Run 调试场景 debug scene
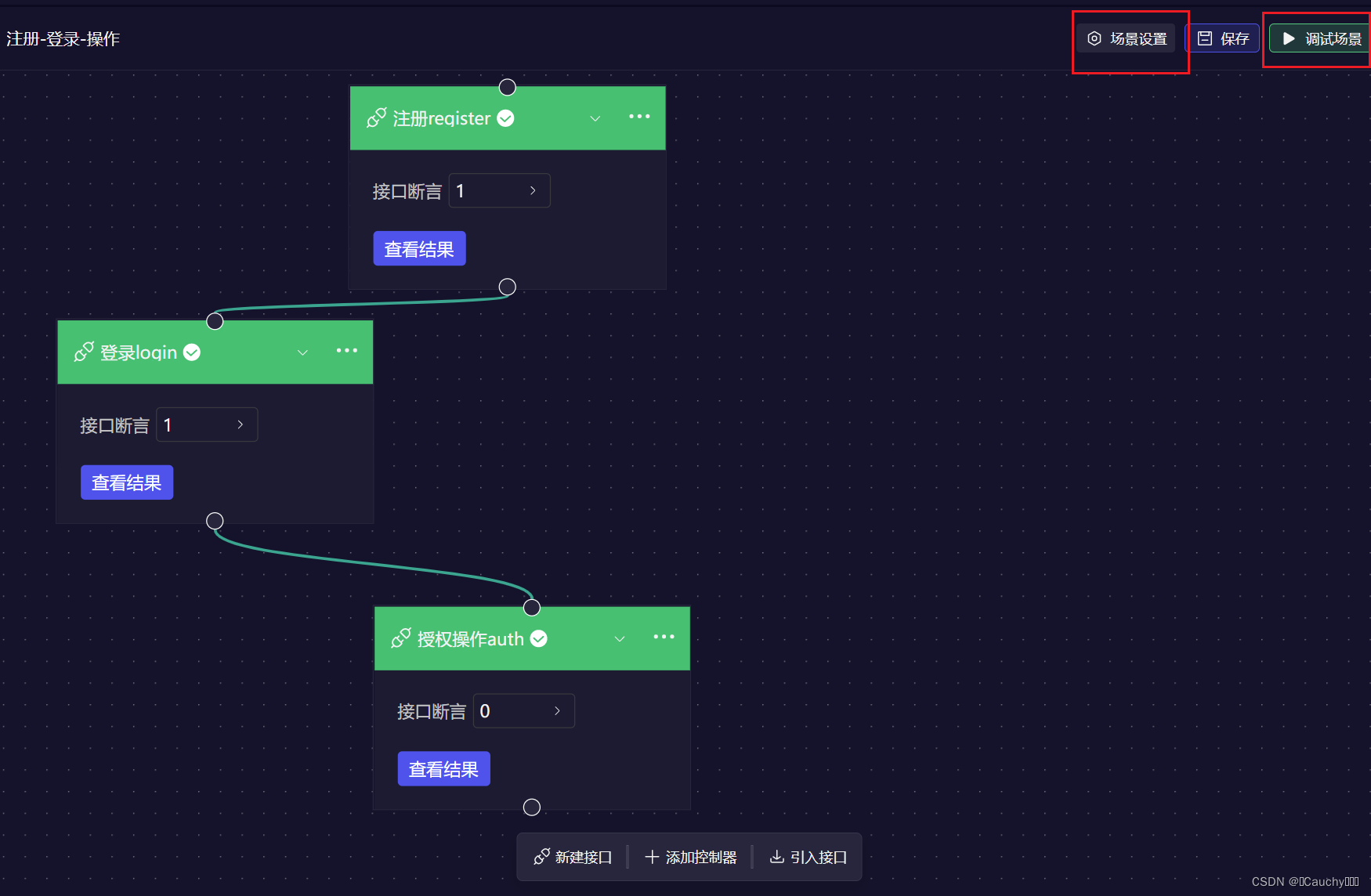Screen dimensions: 1371x896 (1320, 38)
